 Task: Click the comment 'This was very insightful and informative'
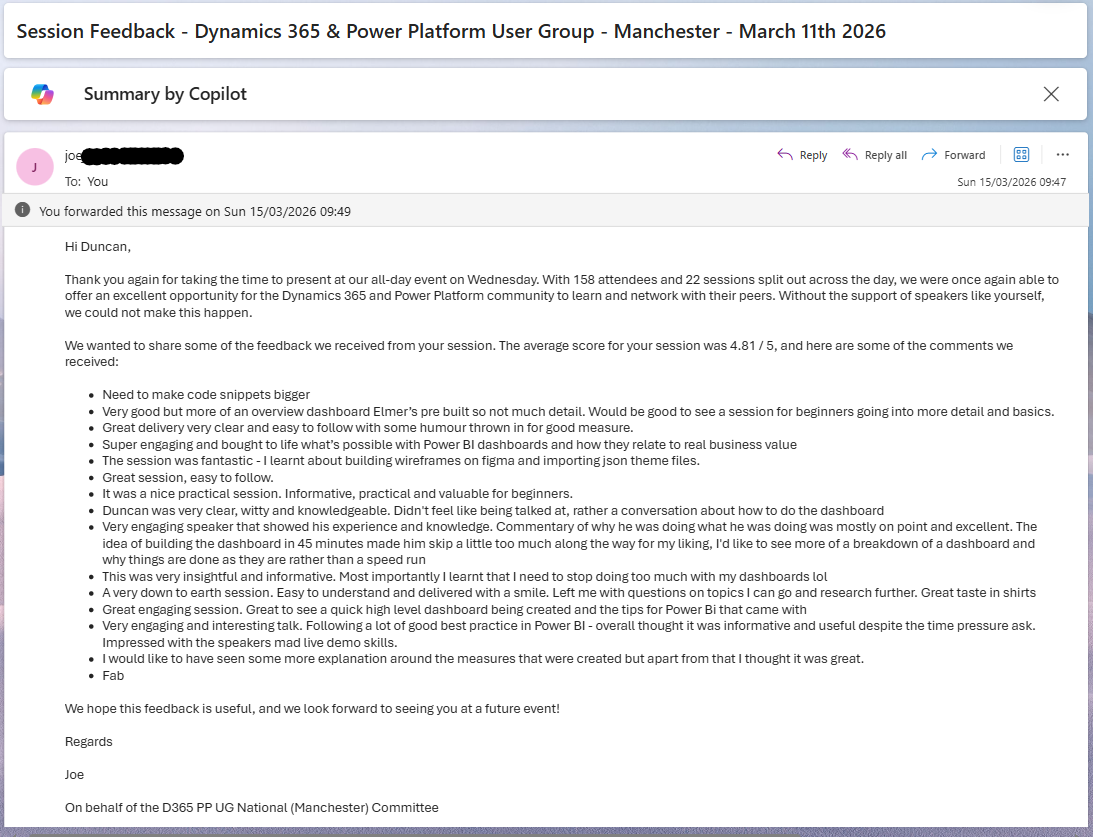click(x=465, y=576)
